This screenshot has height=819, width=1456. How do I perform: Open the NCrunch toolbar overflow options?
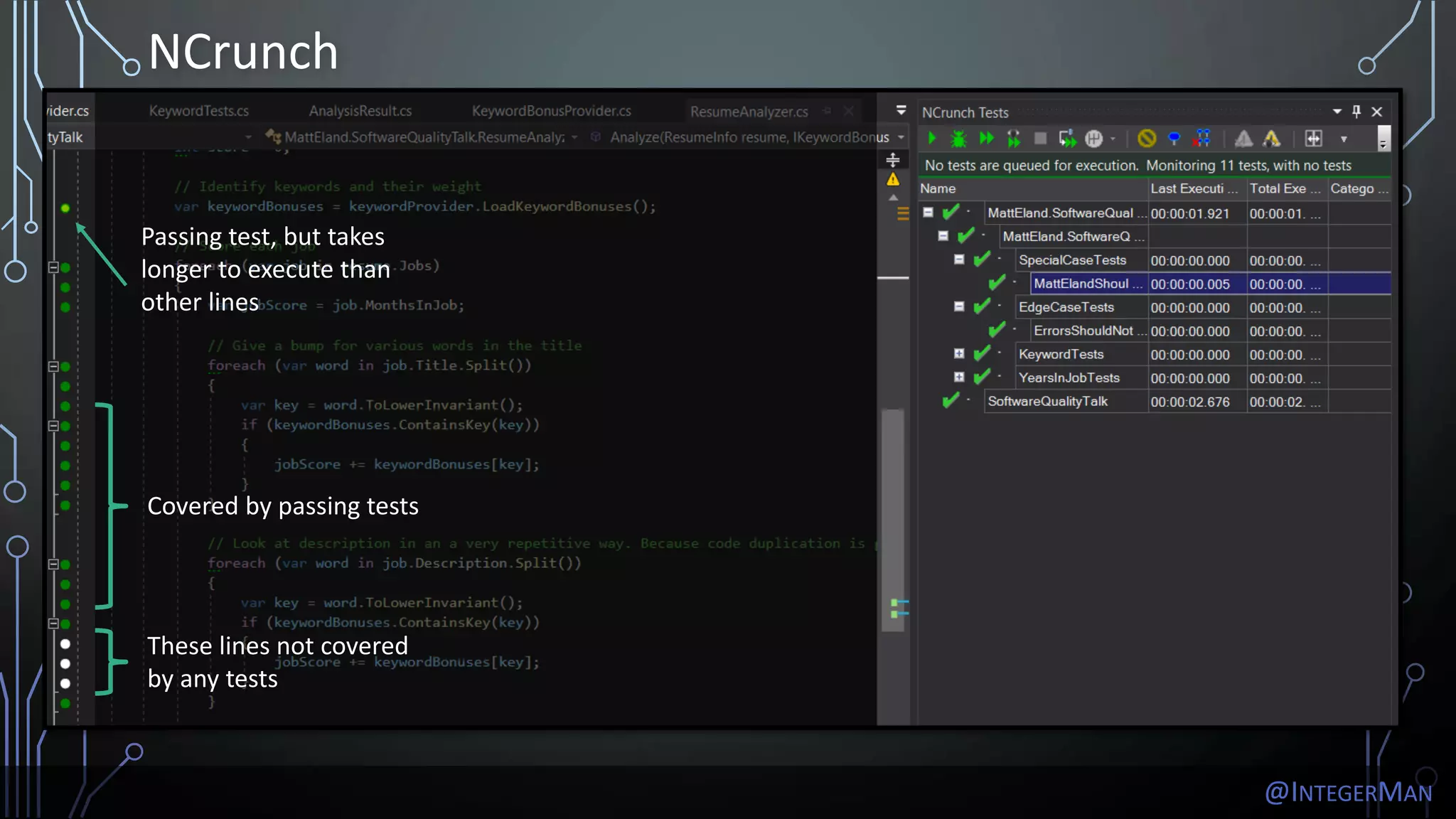coord(1383,138)
